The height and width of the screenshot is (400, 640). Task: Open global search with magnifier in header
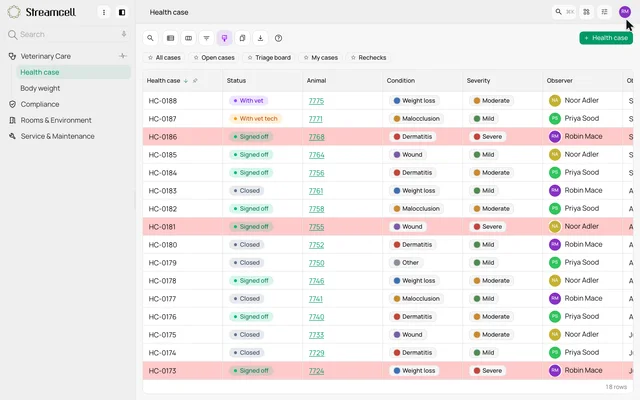(x=564, y=12)
